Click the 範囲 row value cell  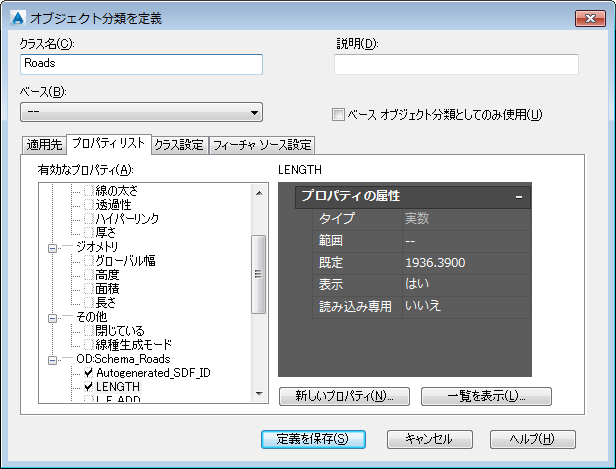point(466,241)
